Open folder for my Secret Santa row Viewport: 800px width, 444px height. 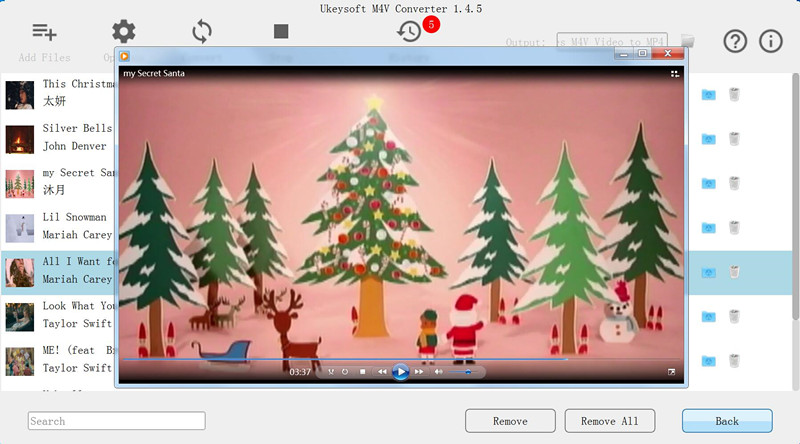pos(708,183)
